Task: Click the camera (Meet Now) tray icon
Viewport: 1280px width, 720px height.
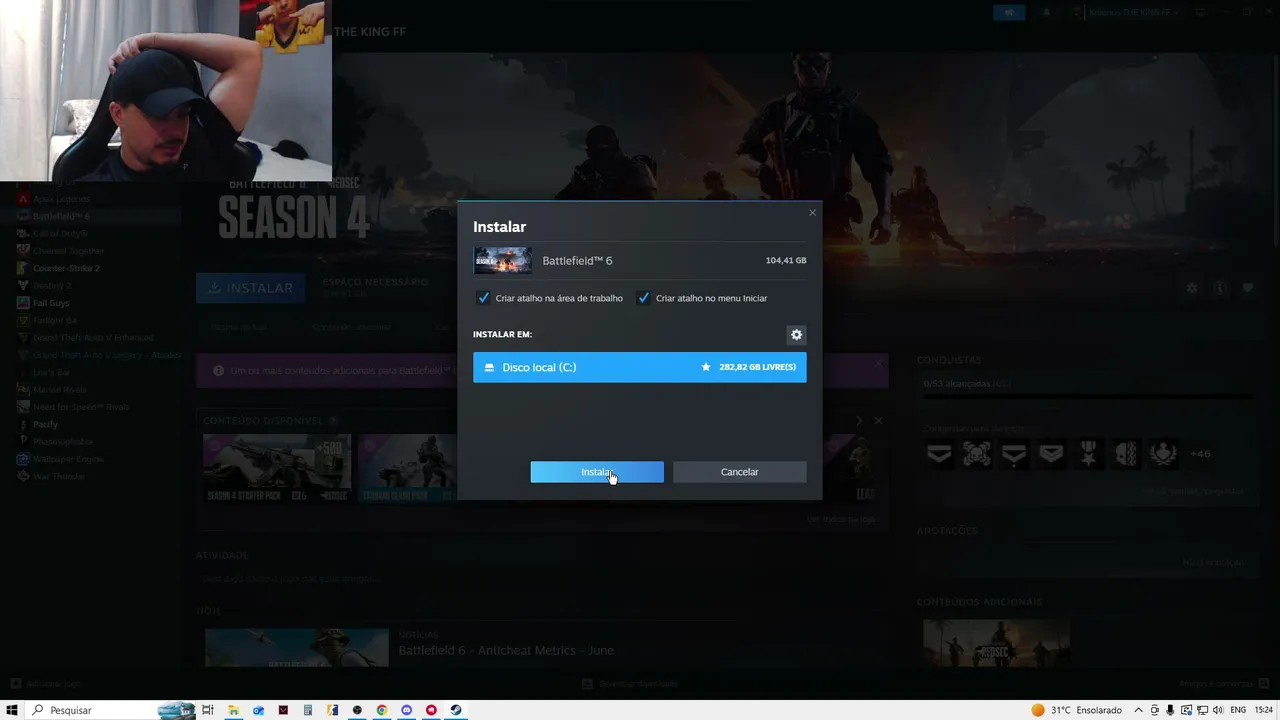Action: pos(1155,710)
